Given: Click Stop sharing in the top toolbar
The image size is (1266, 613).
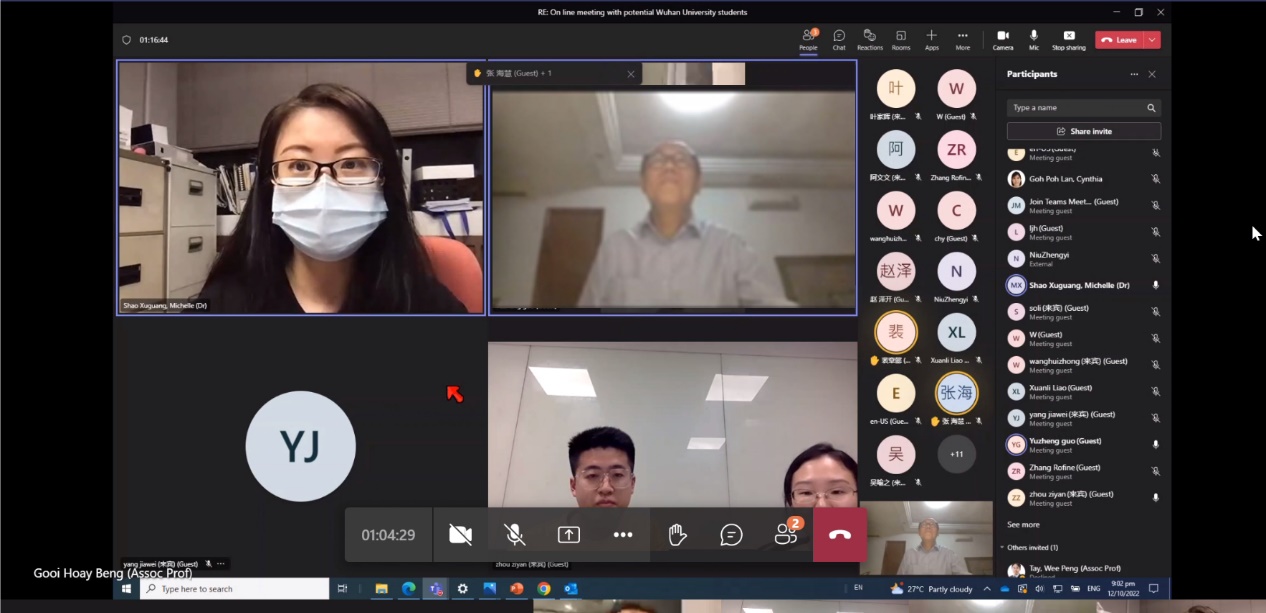Looking at the screenshot, I should (x=1068, y=39).
